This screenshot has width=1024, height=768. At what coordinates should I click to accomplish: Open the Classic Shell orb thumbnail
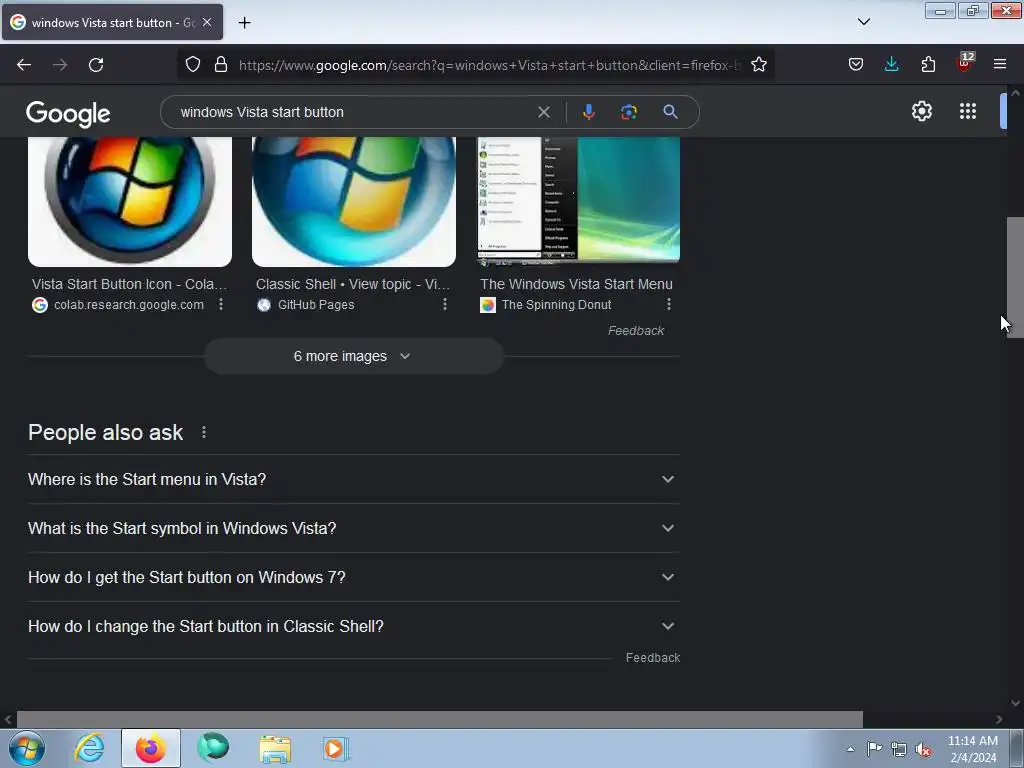click(x=354, y=202)
